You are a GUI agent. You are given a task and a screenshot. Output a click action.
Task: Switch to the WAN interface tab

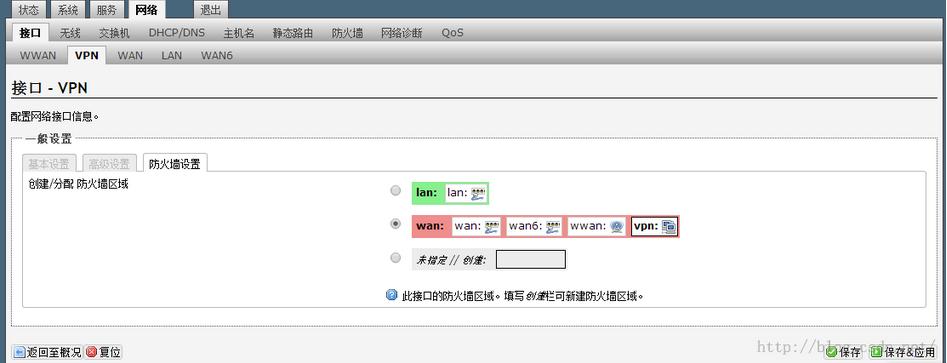click(130, 56)
